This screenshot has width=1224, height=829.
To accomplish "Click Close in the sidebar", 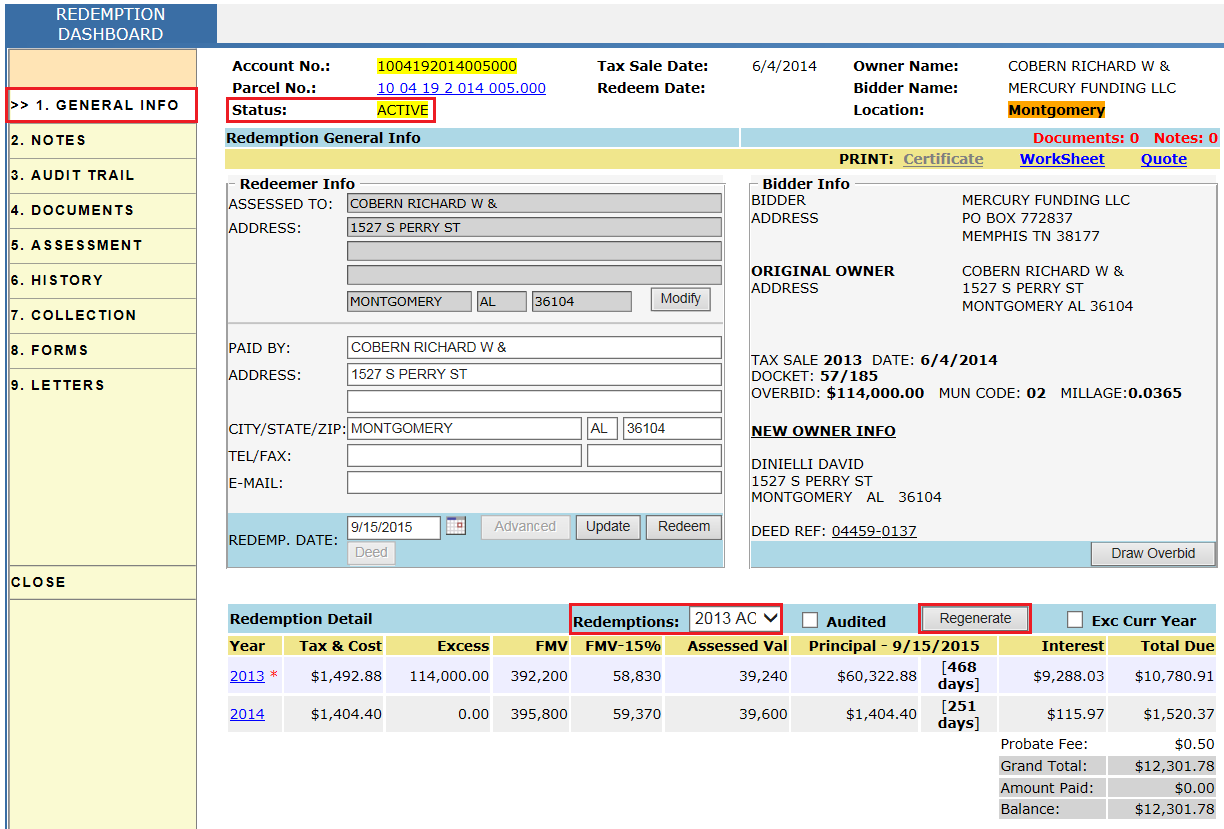I will click(x=38, y=582).
